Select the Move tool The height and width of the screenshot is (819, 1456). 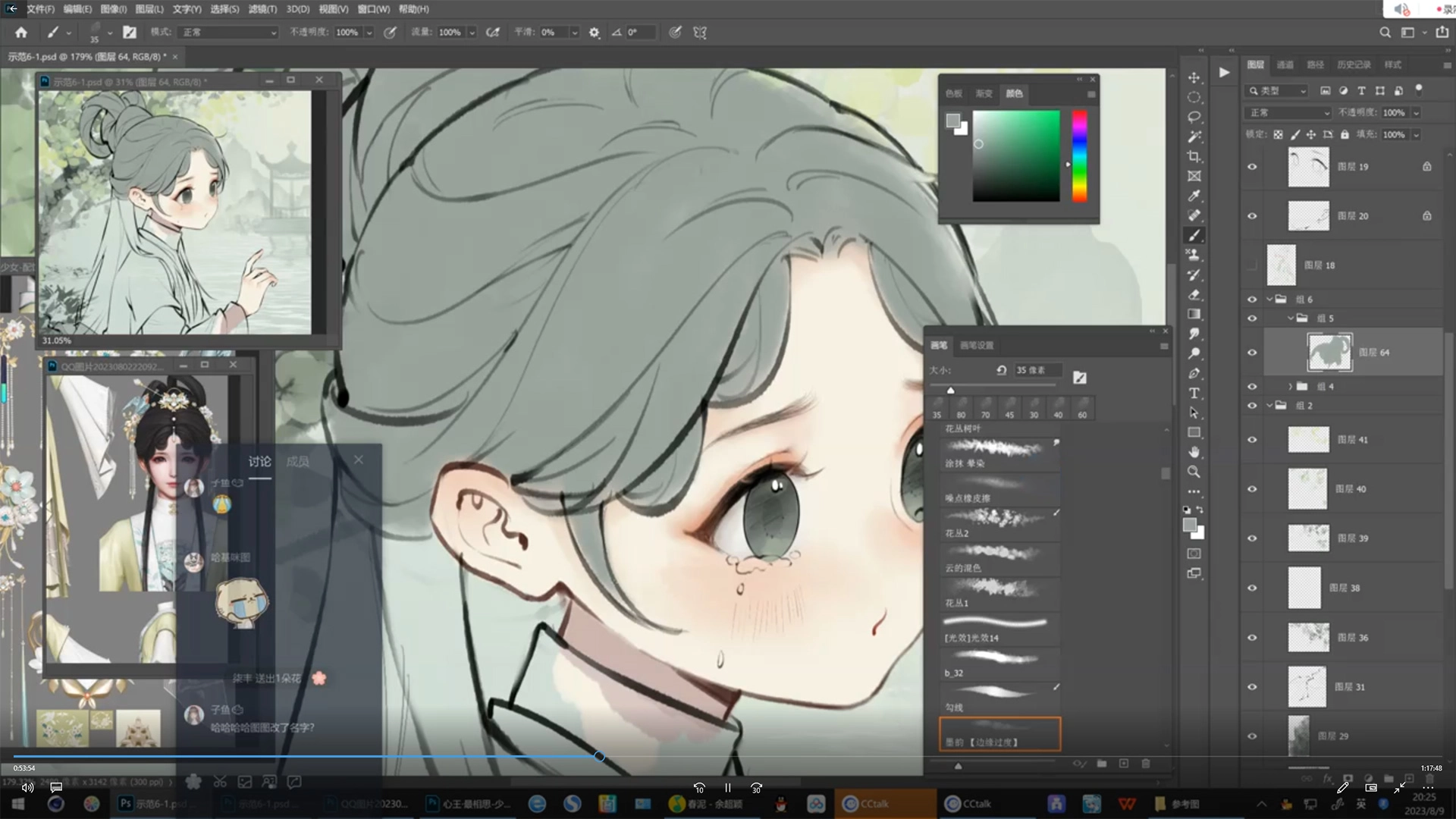[x=1194, y=78]
